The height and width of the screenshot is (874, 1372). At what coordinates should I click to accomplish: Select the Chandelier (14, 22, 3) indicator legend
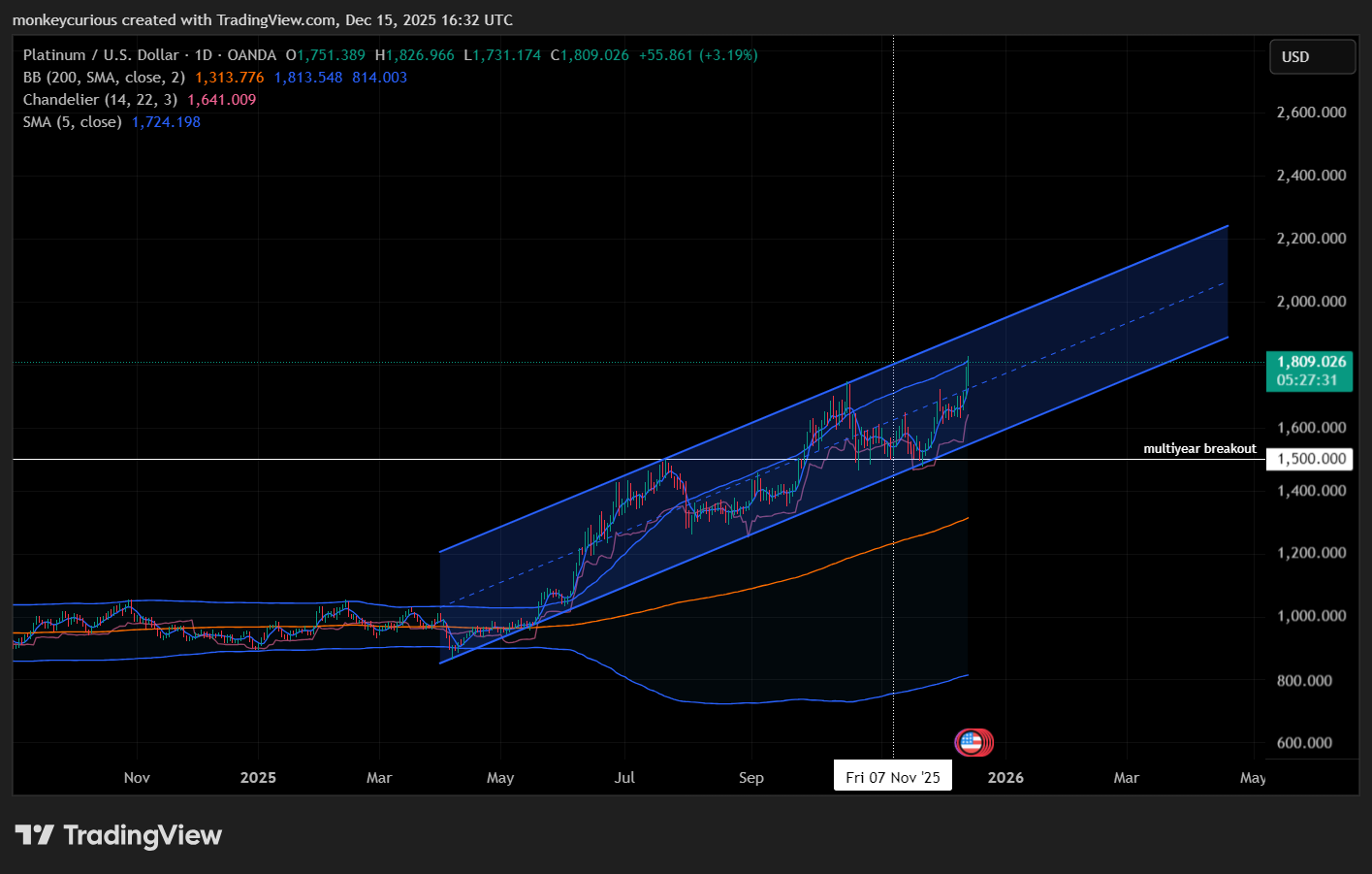tap(100, 100)
